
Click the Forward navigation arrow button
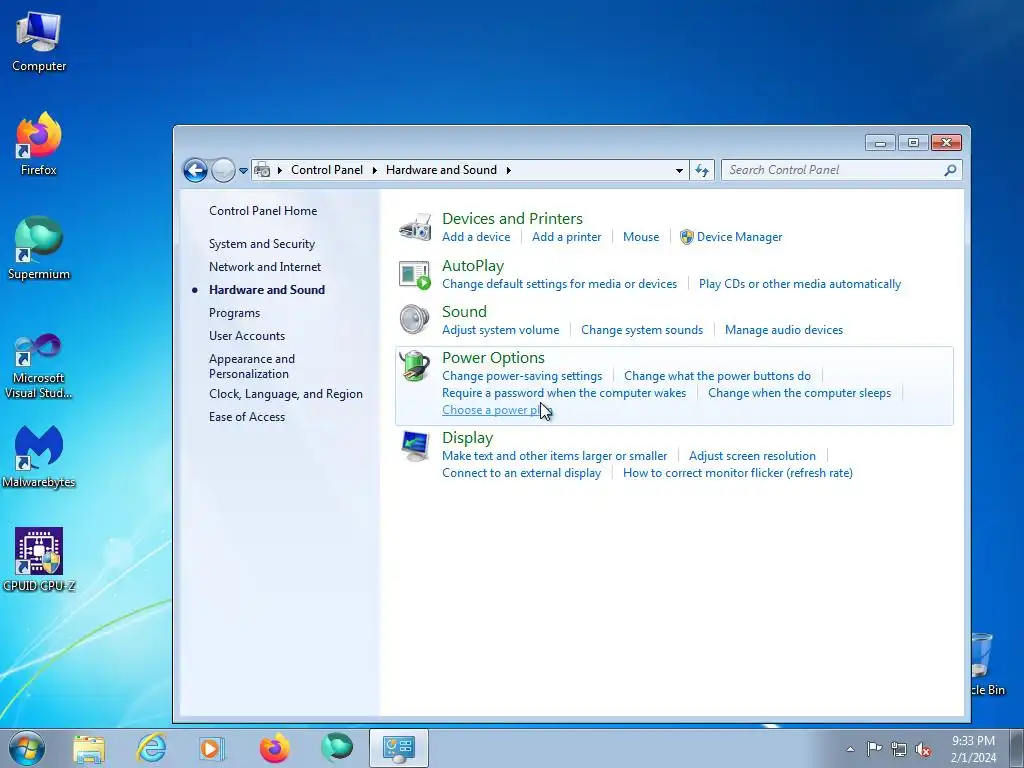pyautogui.click(x=223, y=170)
